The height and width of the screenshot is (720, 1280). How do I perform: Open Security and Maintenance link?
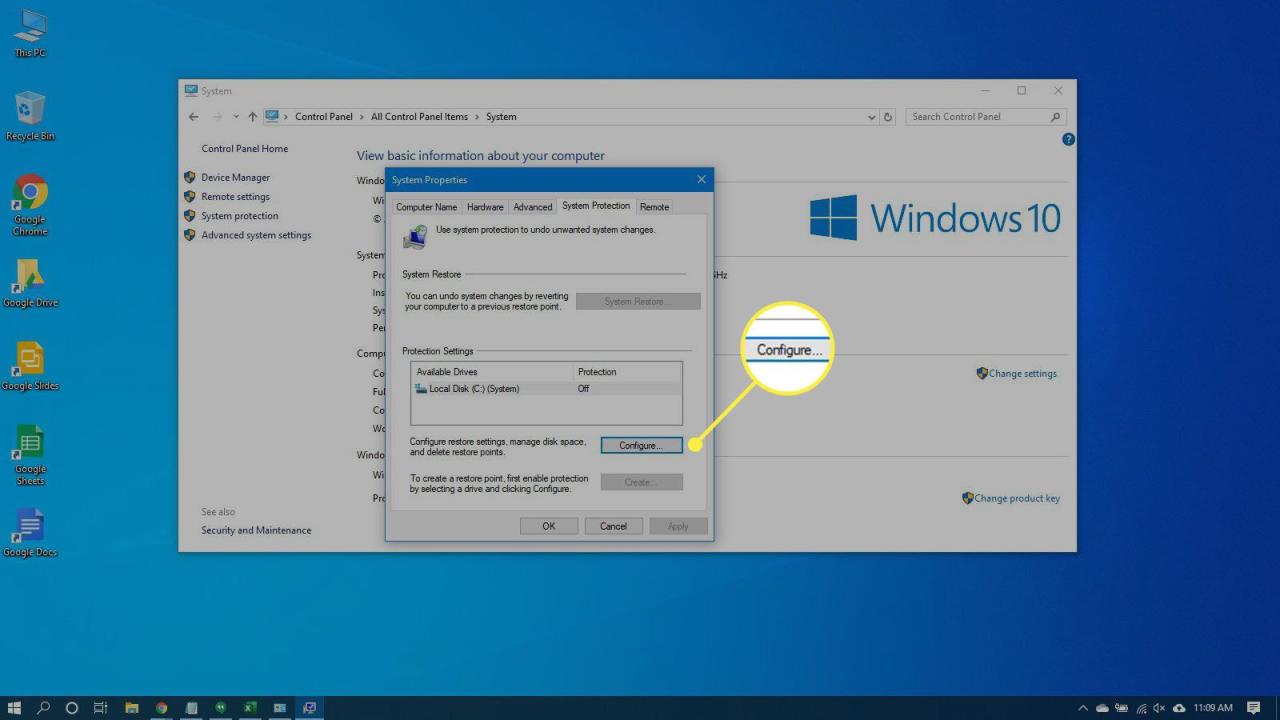(256, 530)
